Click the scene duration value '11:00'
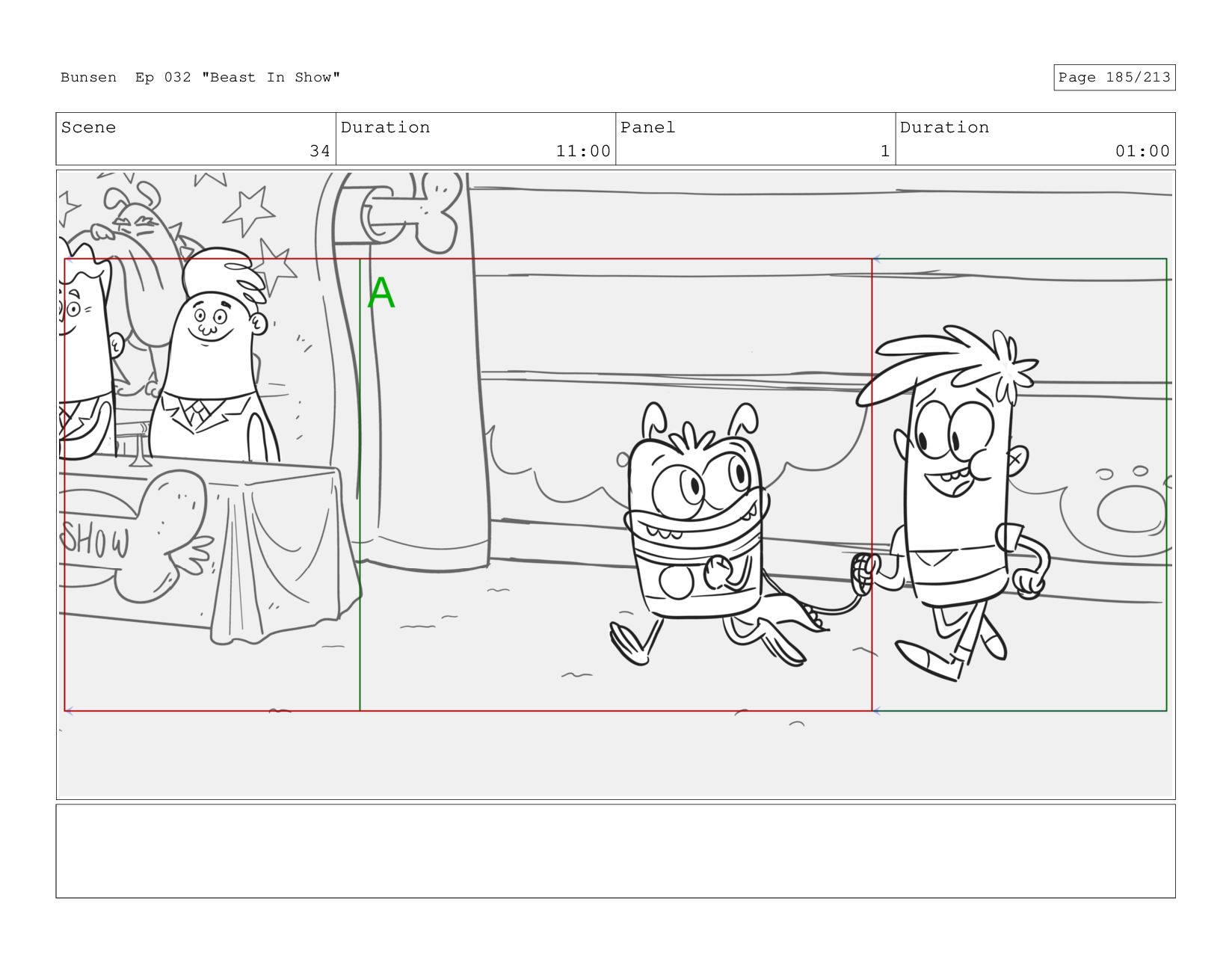Screen dimensions: 1232x954 583,151
